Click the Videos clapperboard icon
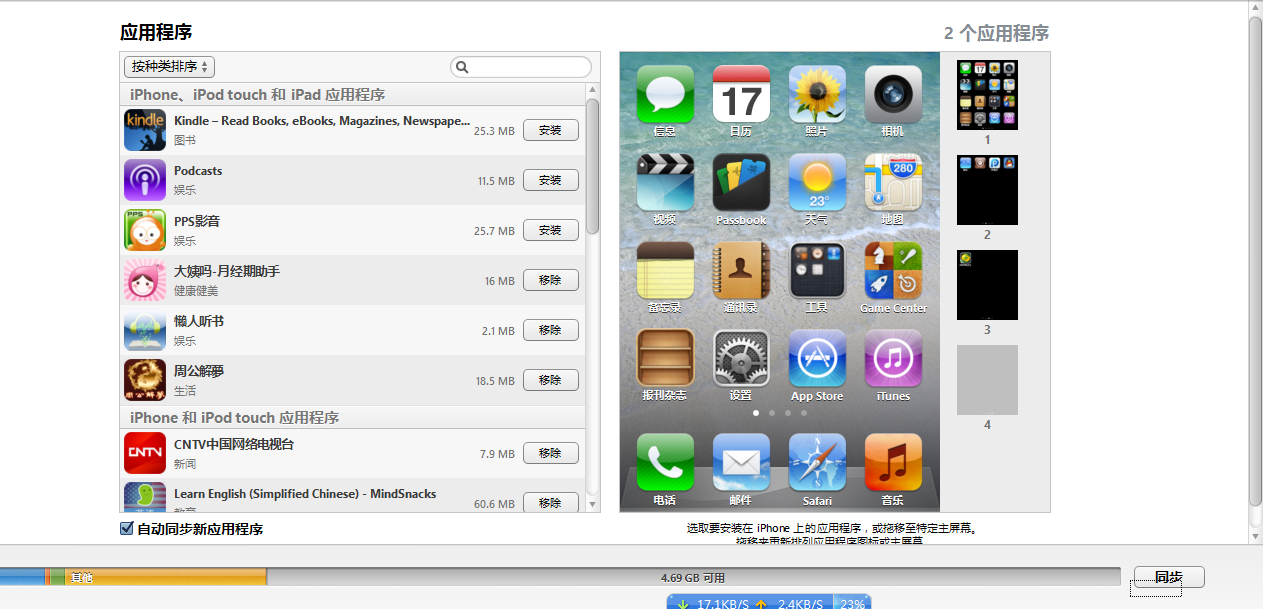The image size is (1263, 609). pos(665,182)
